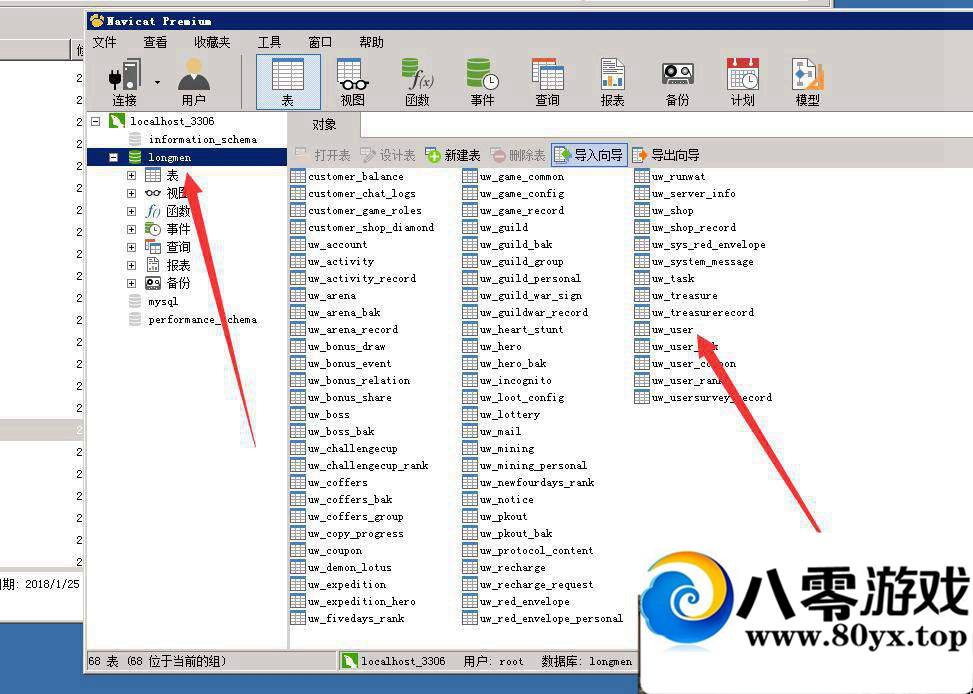Open the 工具 menu

coord(269,42)
